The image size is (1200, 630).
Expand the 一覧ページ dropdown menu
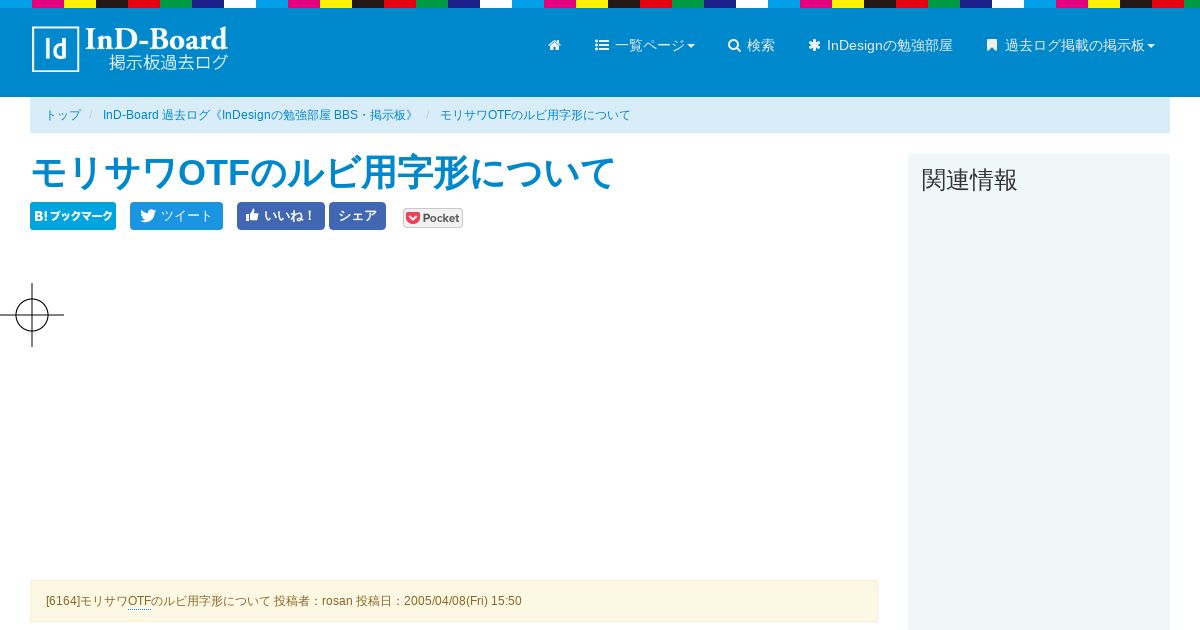pos(645,46)
